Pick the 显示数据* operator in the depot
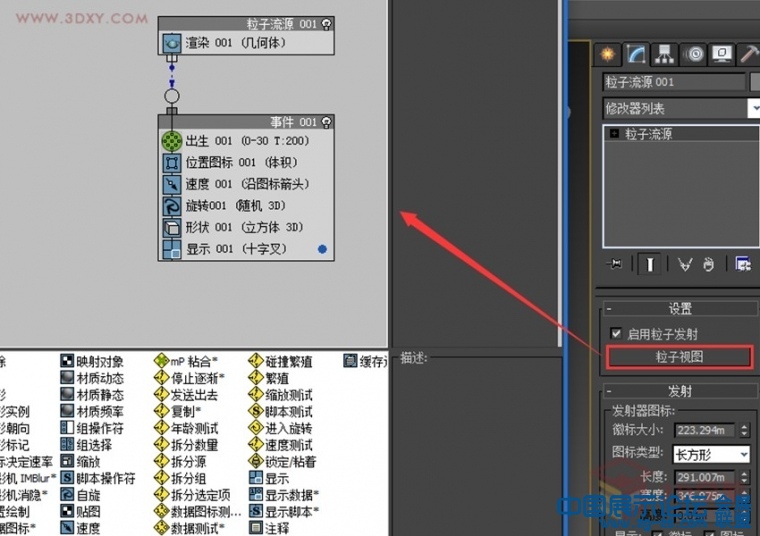The height and width of the screenshot is (536, 760). tap(284, 495)
